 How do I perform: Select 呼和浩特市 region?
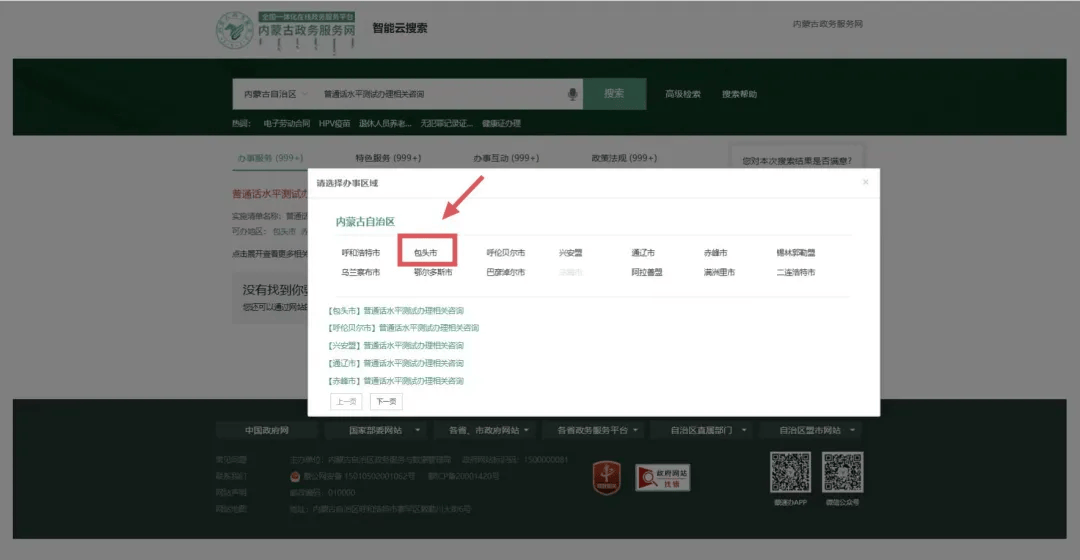point(361,253)
